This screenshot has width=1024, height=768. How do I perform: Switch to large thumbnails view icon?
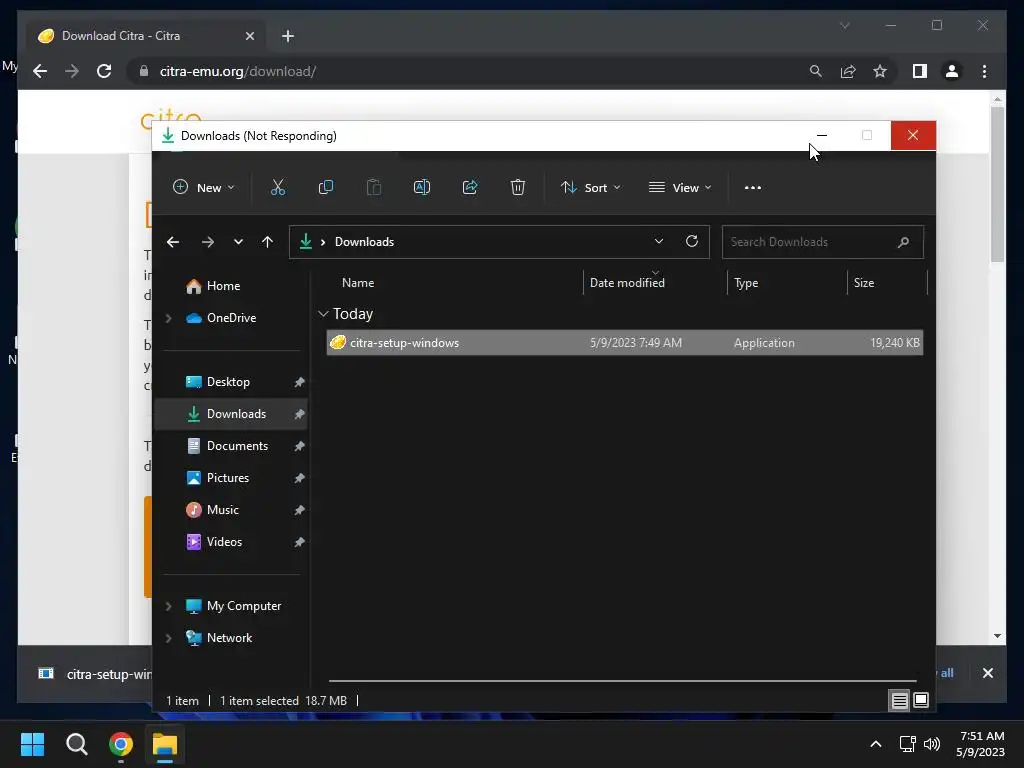point(921,701)
